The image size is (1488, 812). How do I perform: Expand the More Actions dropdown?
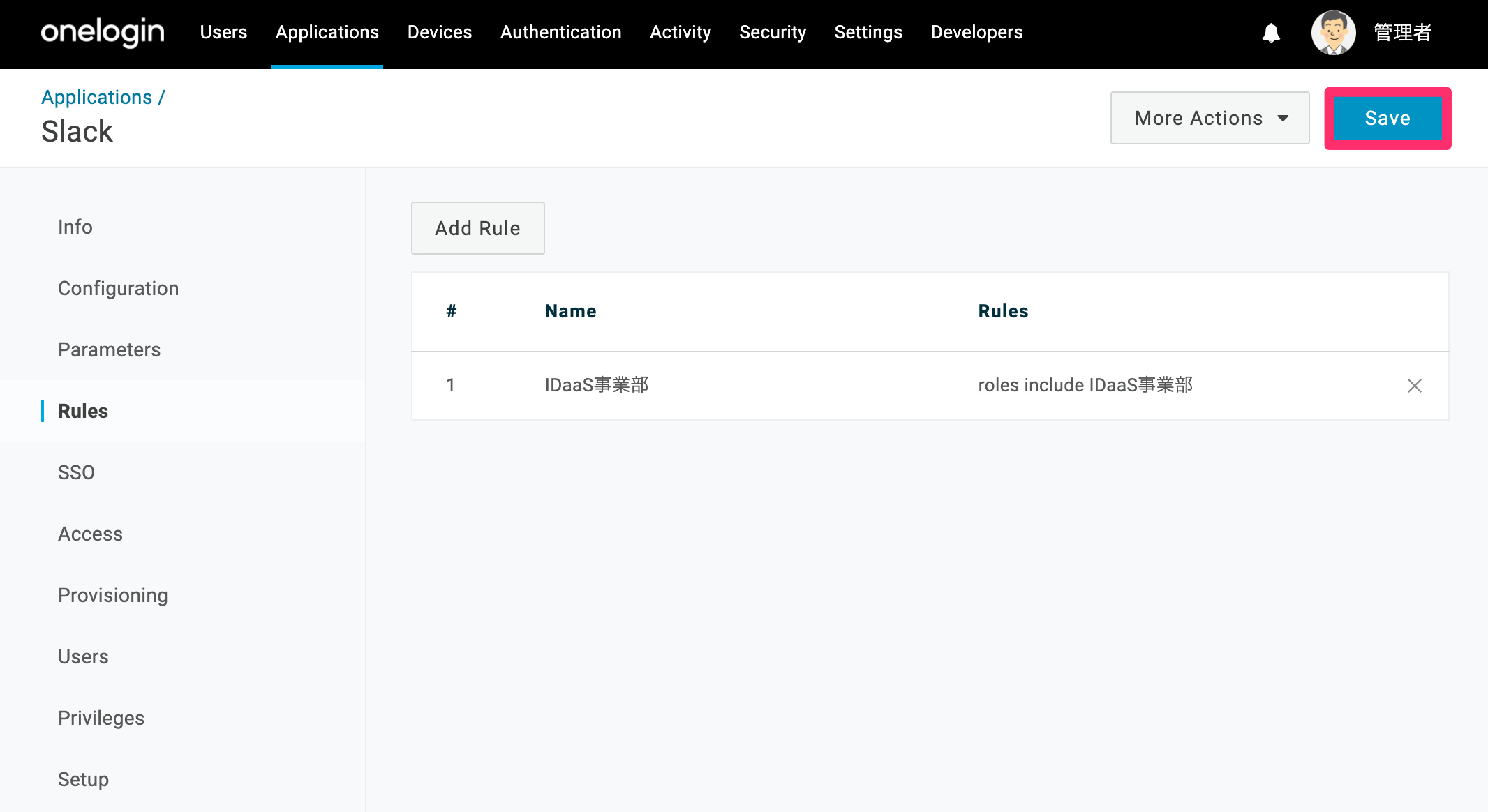[x=1210, y=118]
